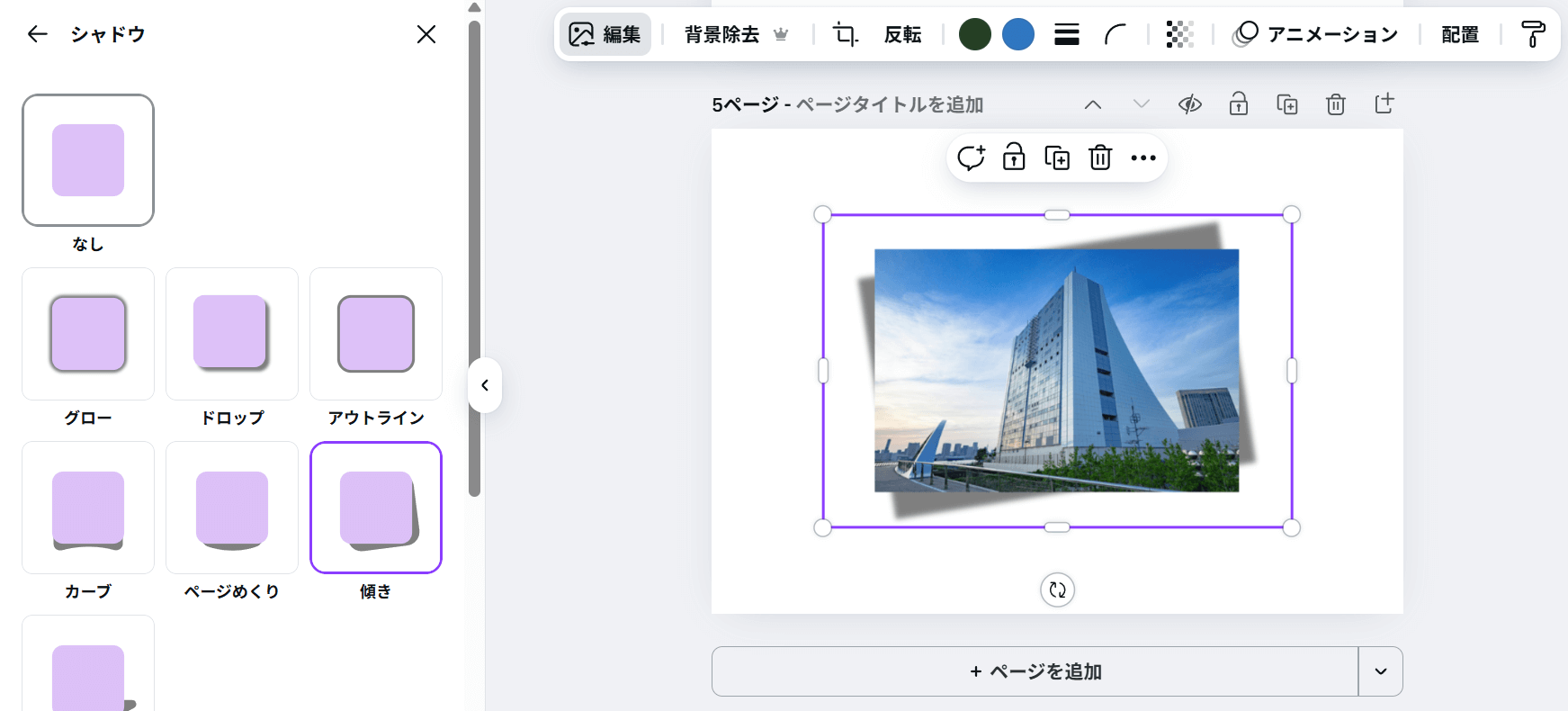This screenshot has height=711, width=1568.
Task: Choose the partially visible last shadow thumbnail
Action: click(x=88, y=664)
